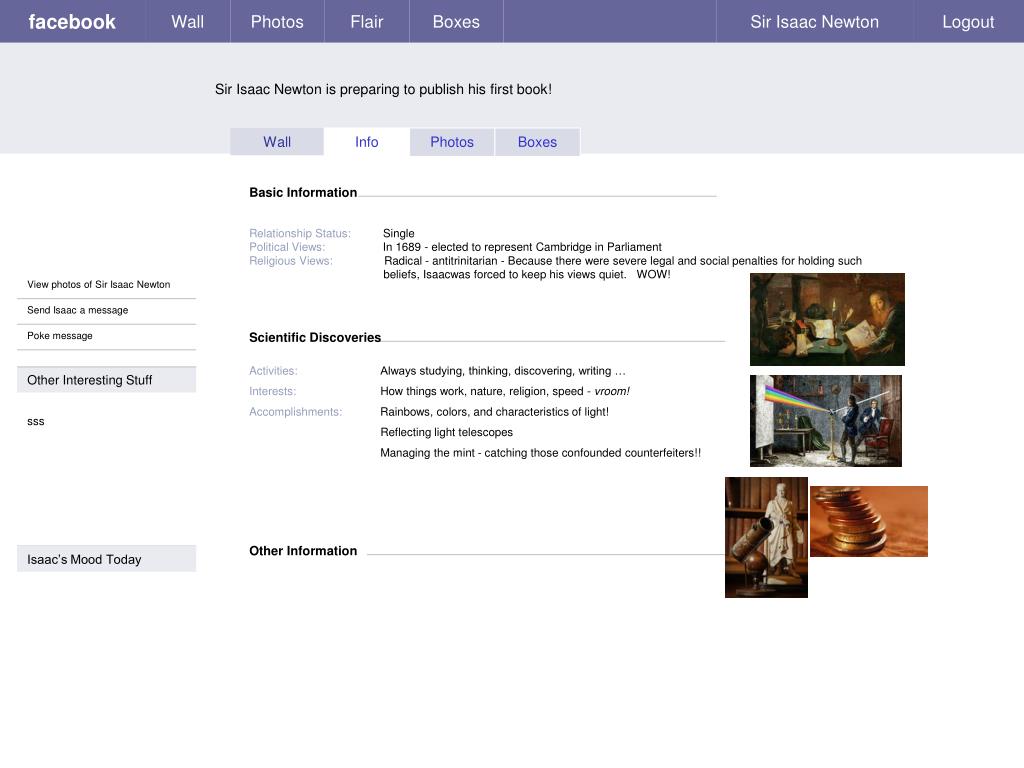Open Photos in the top navigation bar
The image size is (1024, 768).
277,22
